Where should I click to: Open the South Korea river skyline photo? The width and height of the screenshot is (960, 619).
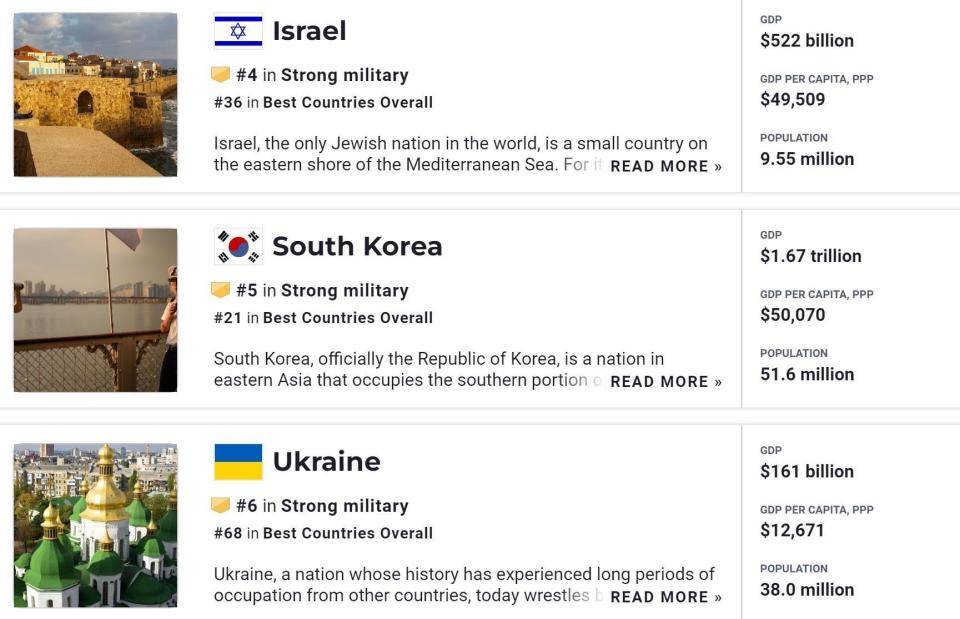click(95, 310)
